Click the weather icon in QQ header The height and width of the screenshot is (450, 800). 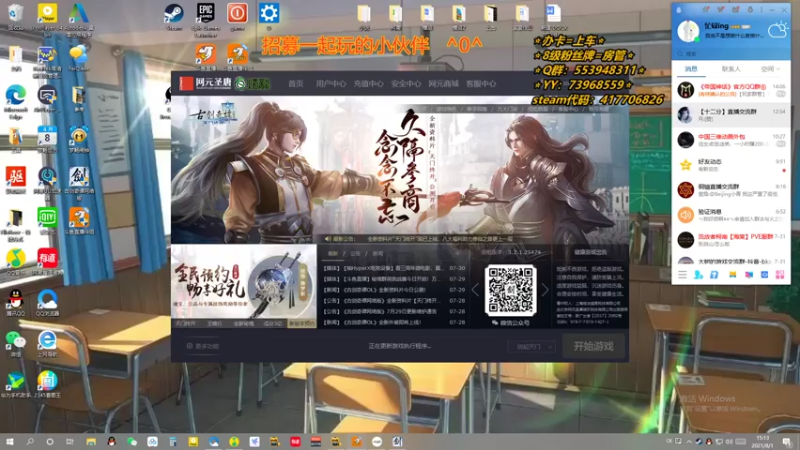[778, 31]
